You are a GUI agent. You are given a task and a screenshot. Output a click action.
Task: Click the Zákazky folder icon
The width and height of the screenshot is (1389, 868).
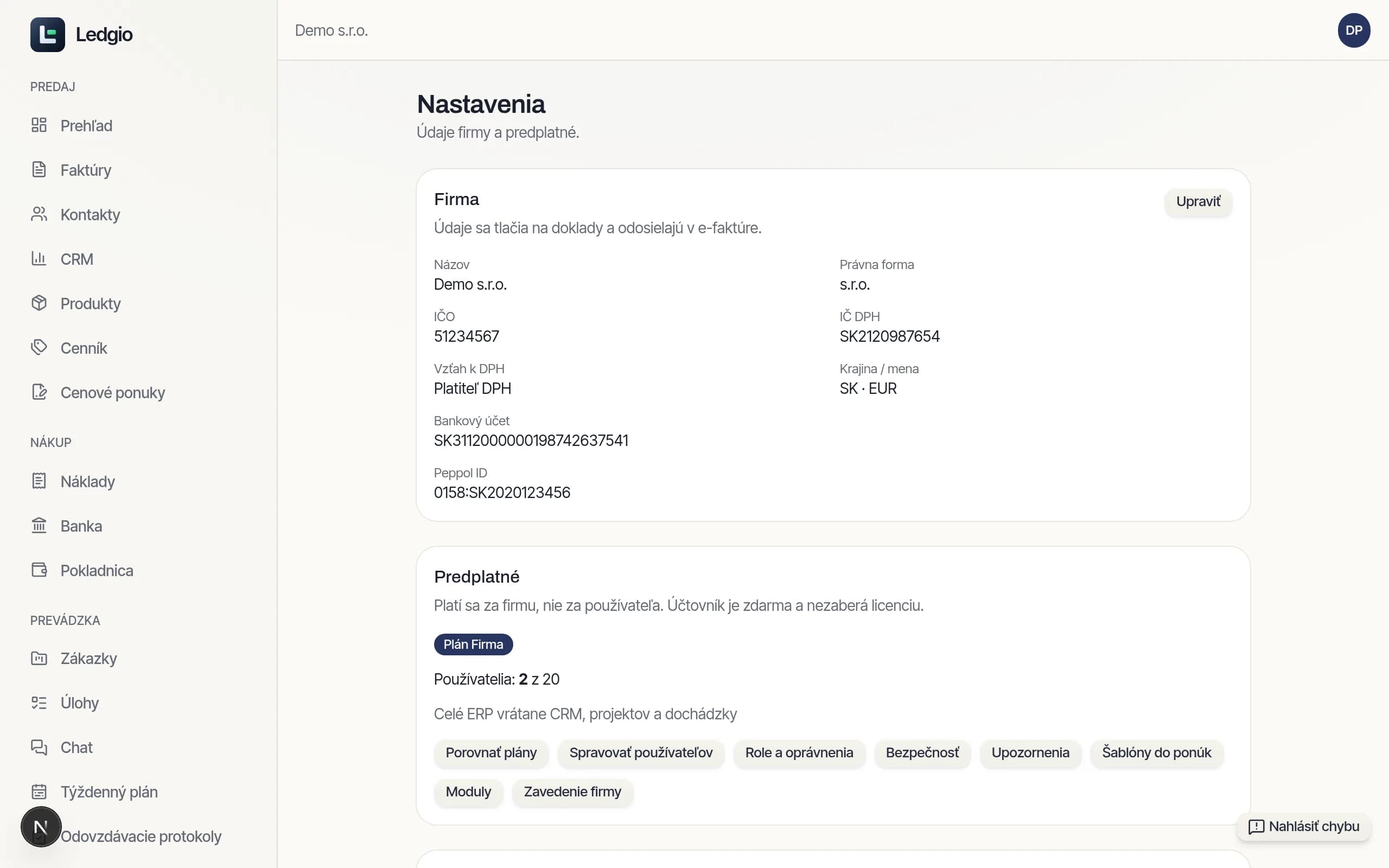pyautogui.click(x=39, y=659)
